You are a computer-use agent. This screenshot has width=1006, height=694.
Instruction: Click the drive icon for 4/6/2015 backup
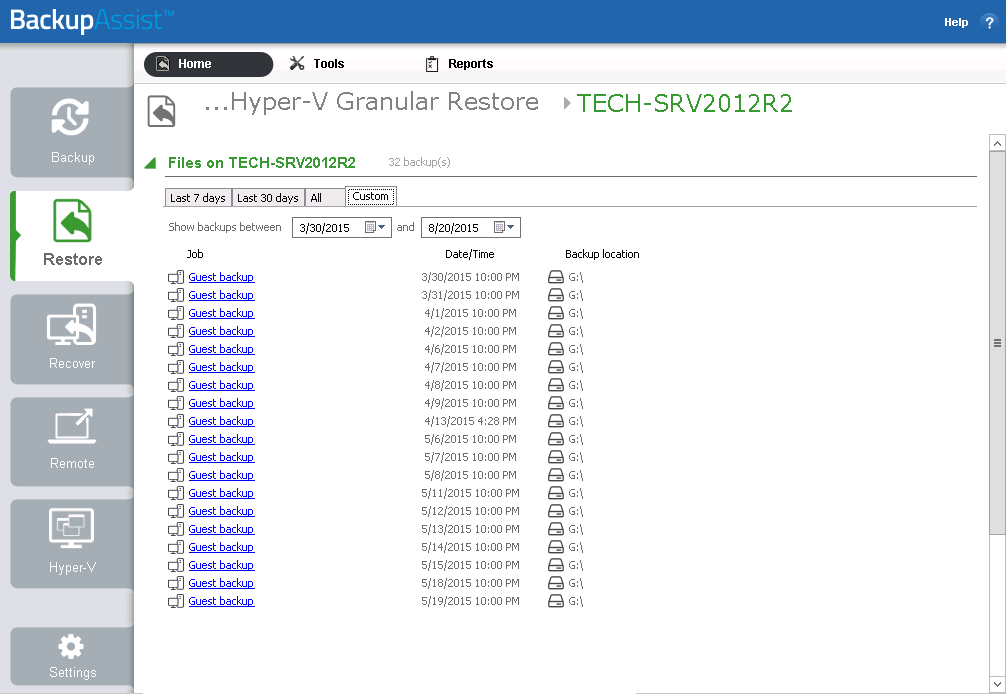[556, 349]
